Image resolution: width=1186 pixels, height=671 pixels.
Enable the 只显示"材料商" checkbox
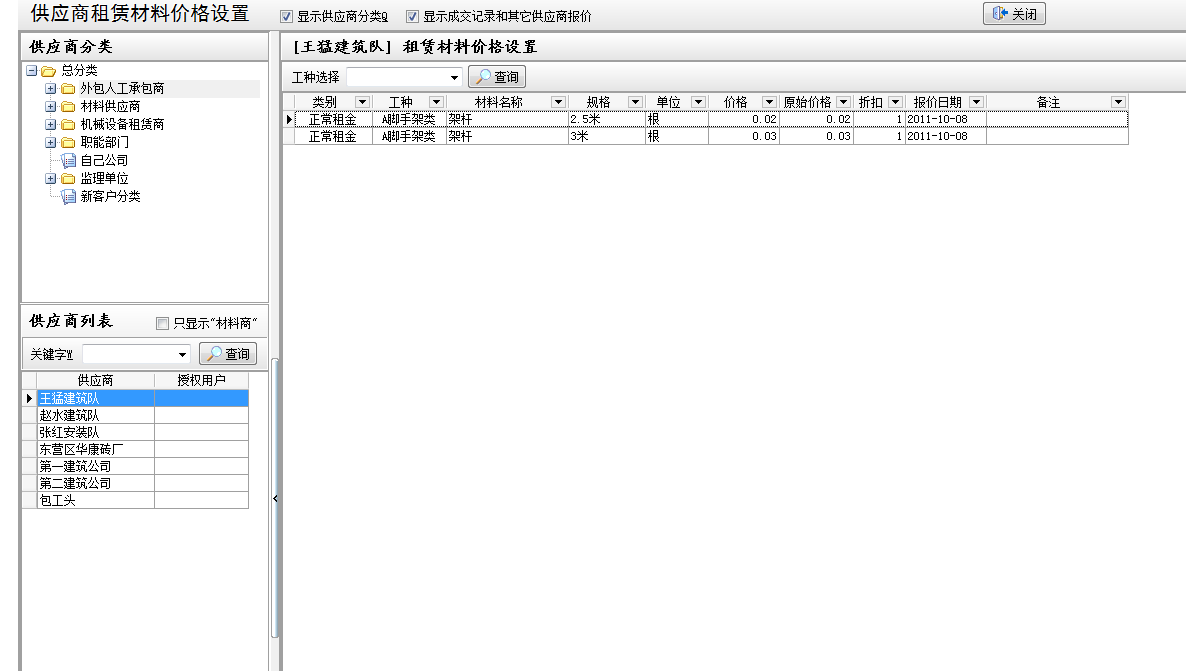[161, 321]
